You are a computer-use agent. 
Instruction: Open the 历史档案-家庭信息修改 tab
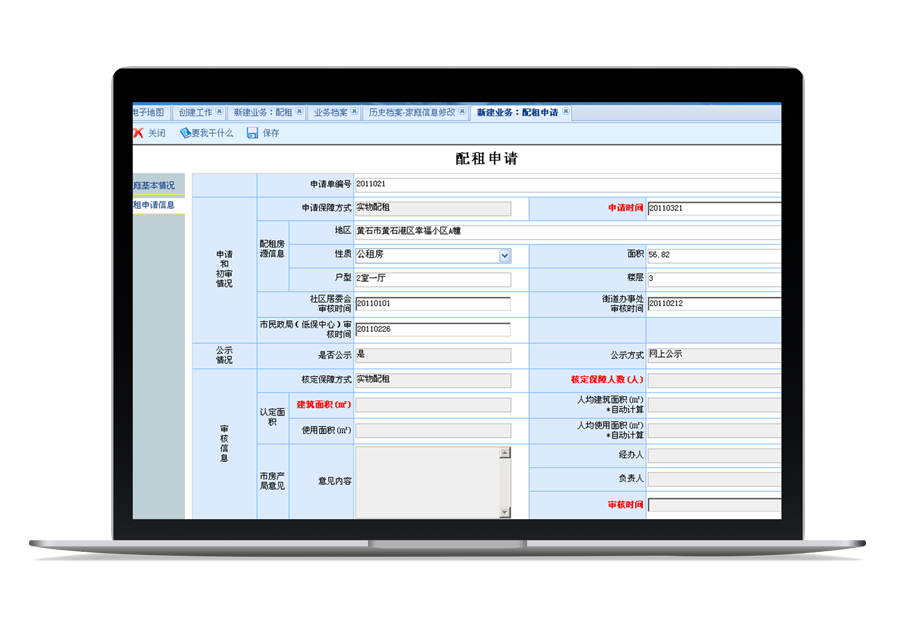pos(411,113)
